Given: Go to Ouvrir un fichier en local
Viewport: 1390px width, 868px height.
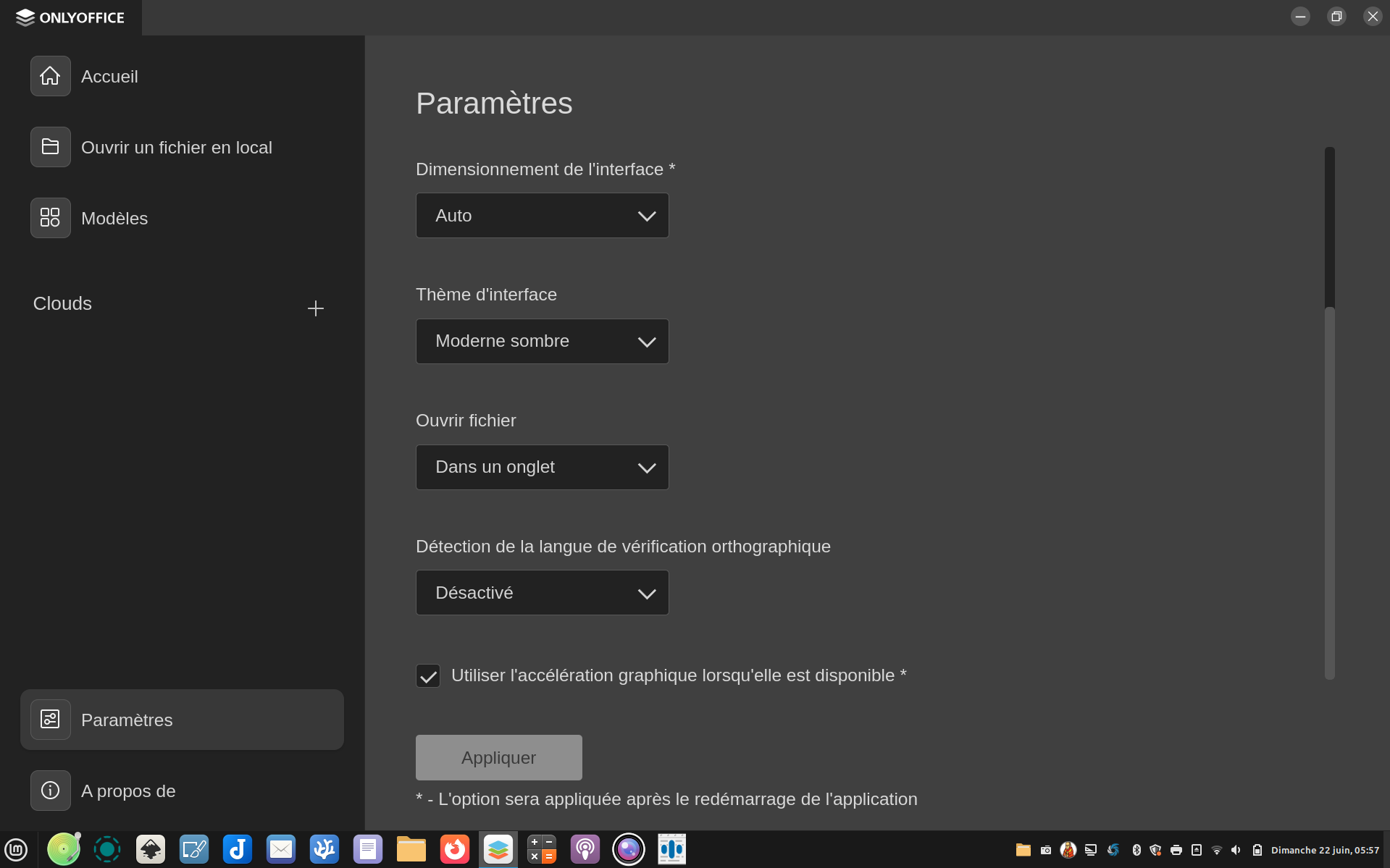Looking at the screenshot, I should (x=176, y=148).
